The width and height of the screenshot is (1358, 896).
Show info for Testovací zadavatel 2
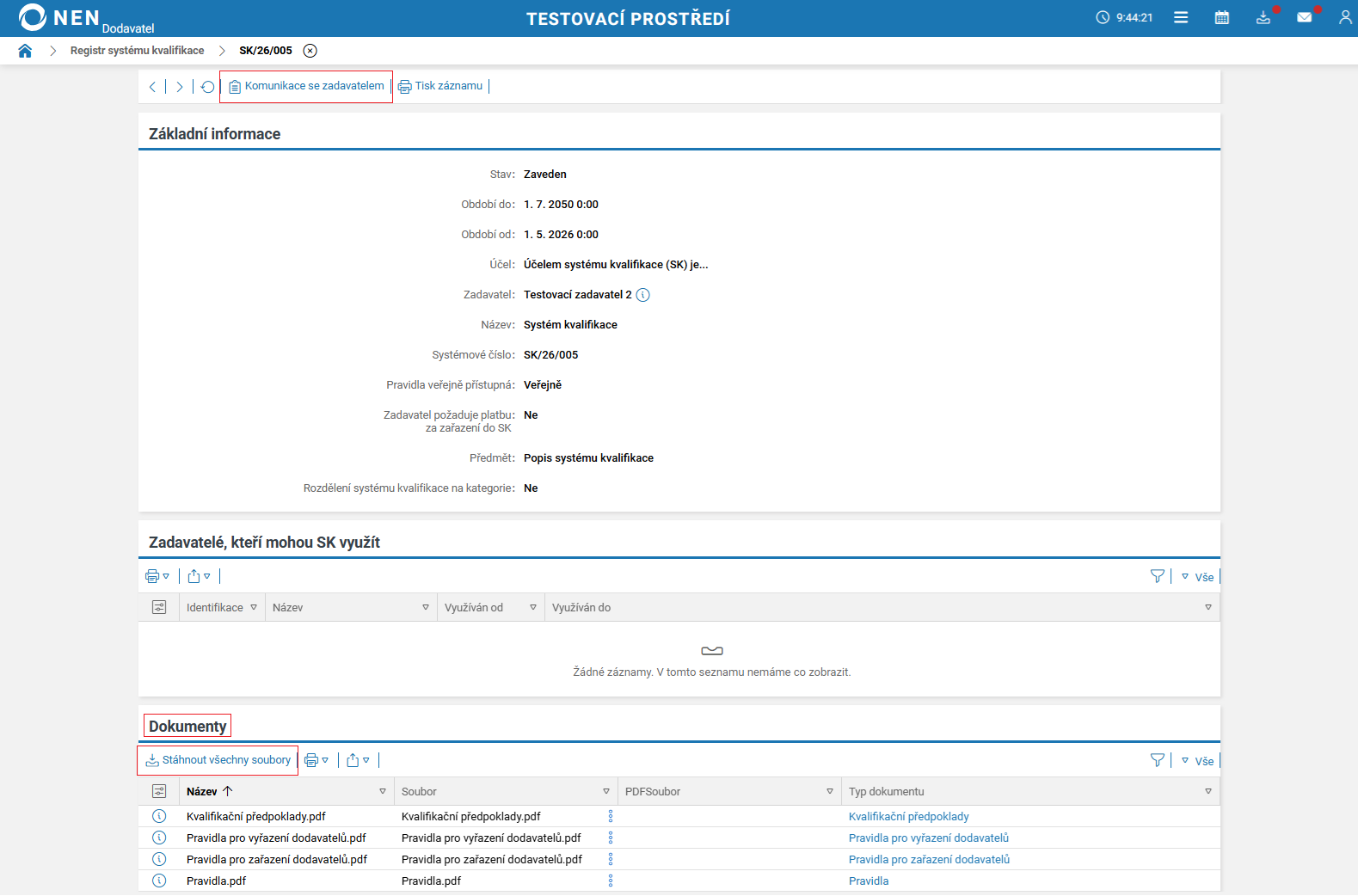pyautogui.click(x=643, y=295)
